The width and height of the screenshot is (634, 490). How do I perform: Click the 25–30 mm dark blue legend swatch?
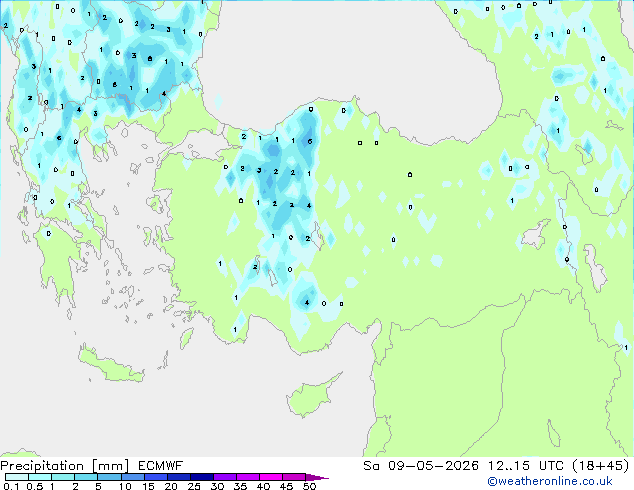click(202, 477)
